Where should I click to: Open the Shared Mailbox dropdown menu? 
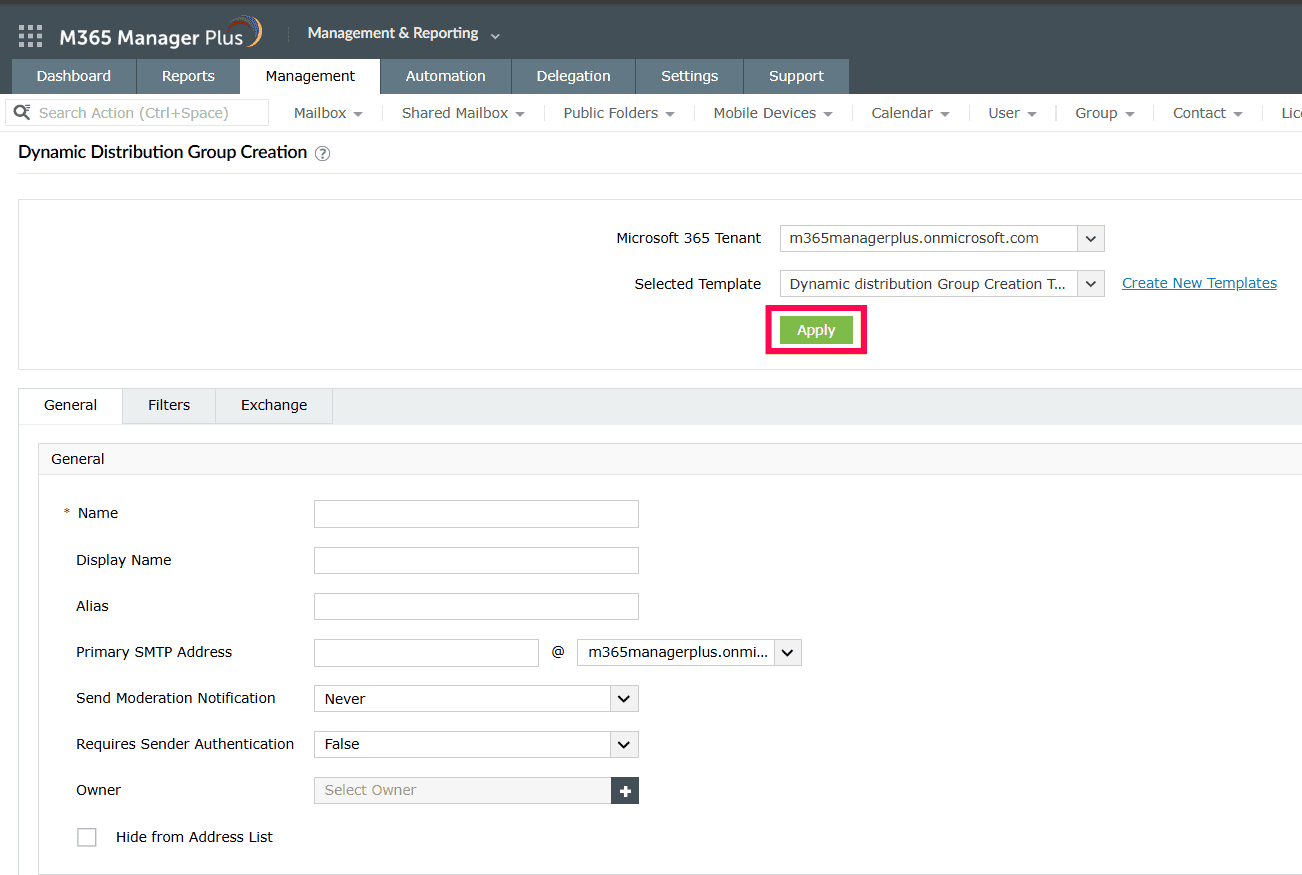click(463, 113)
